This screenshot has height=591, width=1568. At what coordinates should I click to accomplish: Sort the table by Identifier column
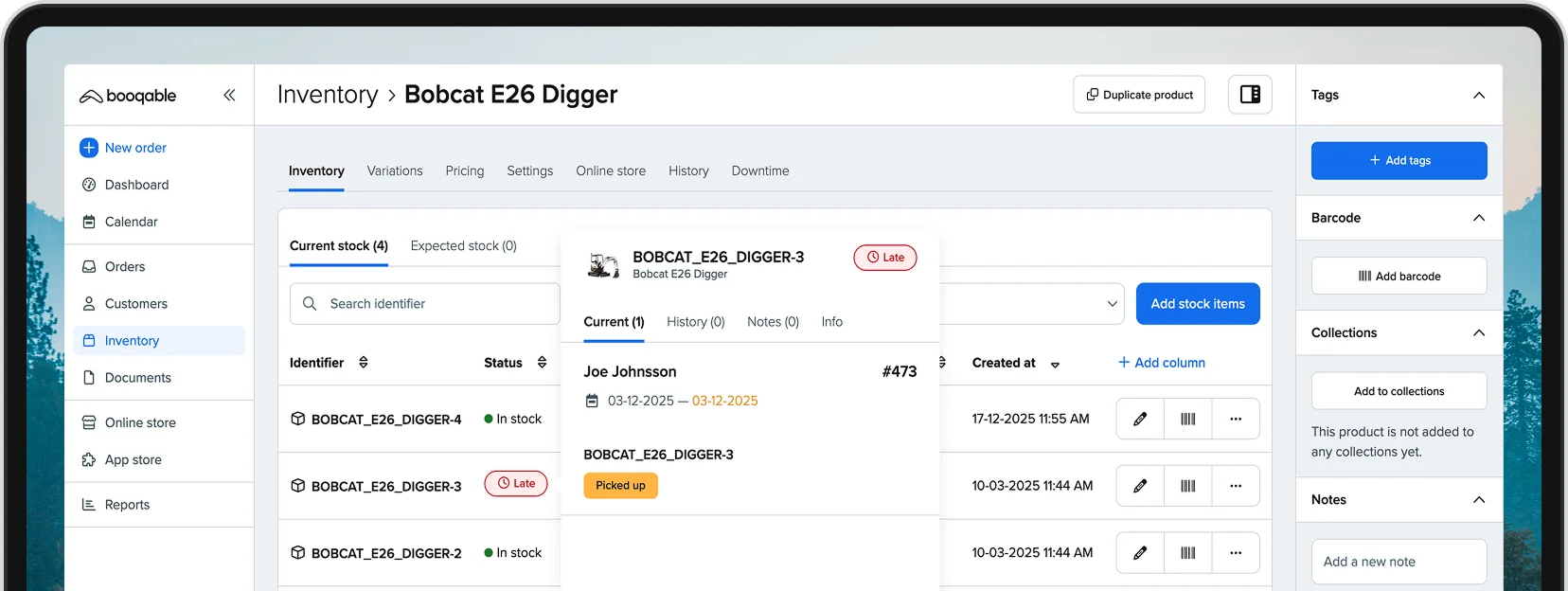[364, 363]
